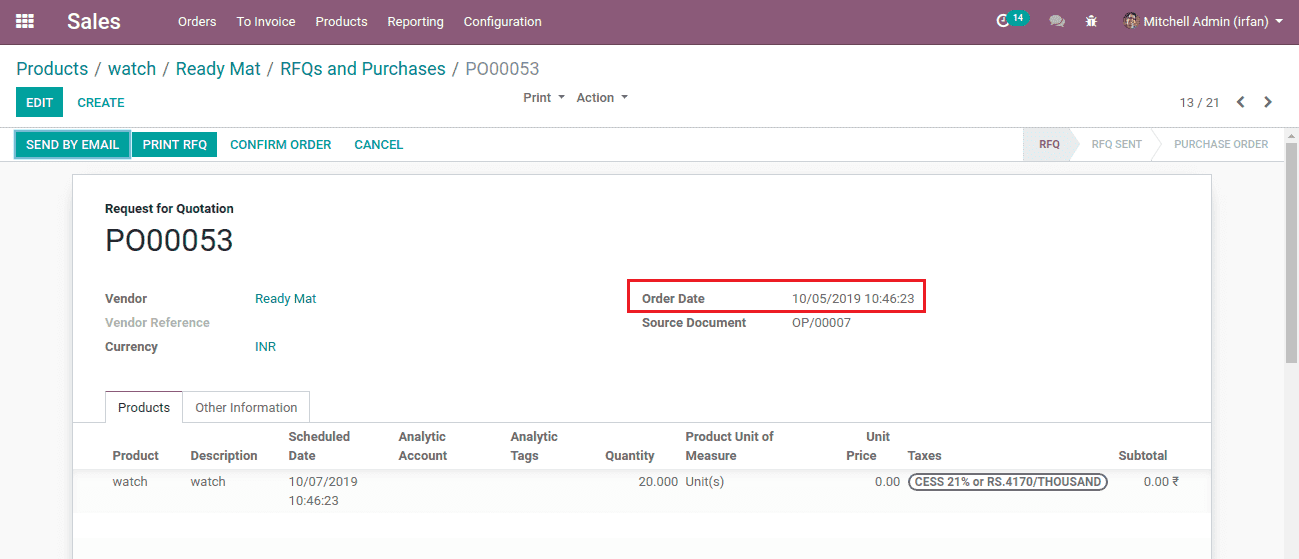Click the EDIT button
This screenshot has height=559, width=1299.
(x=39, y=102)
